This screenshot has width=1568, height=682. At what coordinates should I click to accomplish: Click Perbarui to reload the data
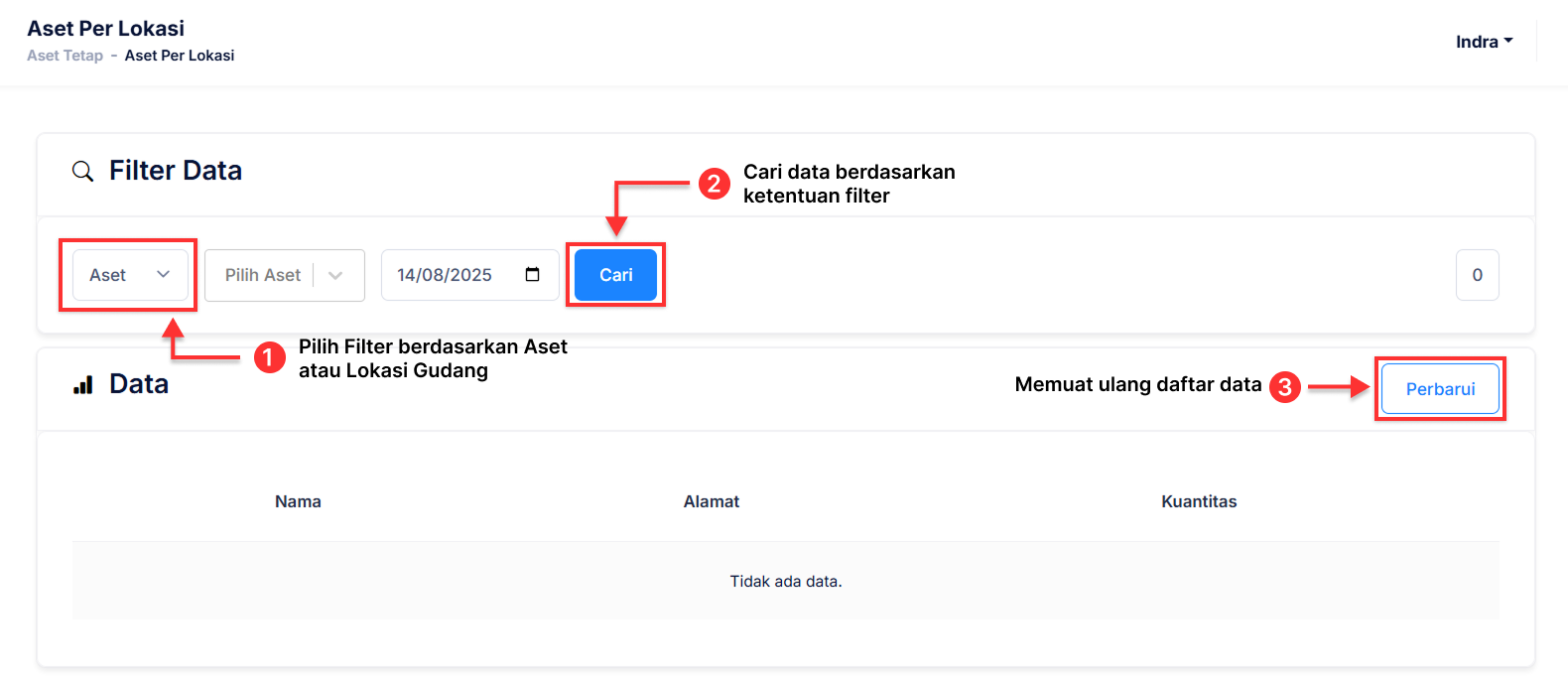[1440, 389]
